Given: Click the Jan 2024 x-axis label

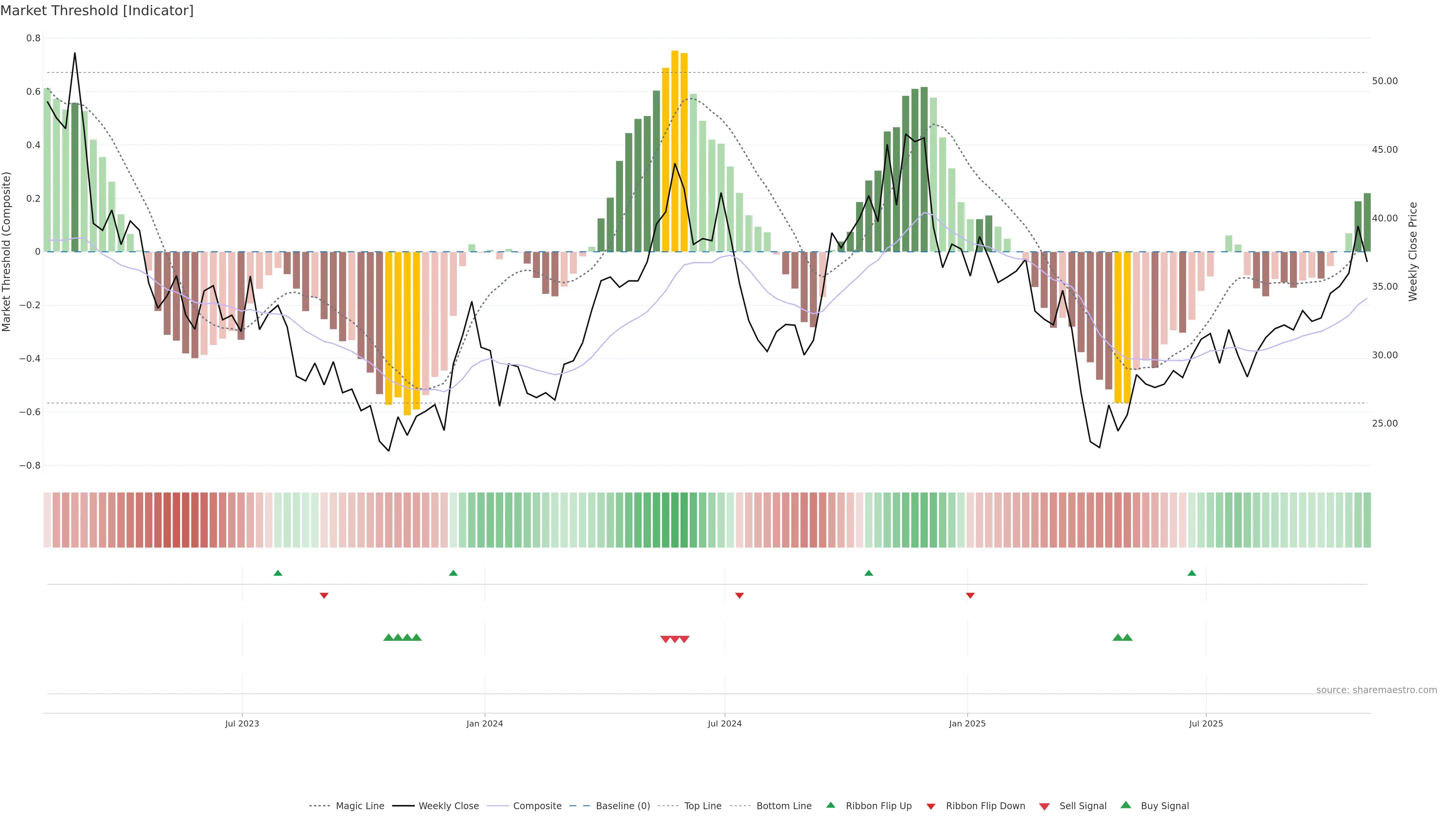Looking at the screenshot, I should [485, 723].
